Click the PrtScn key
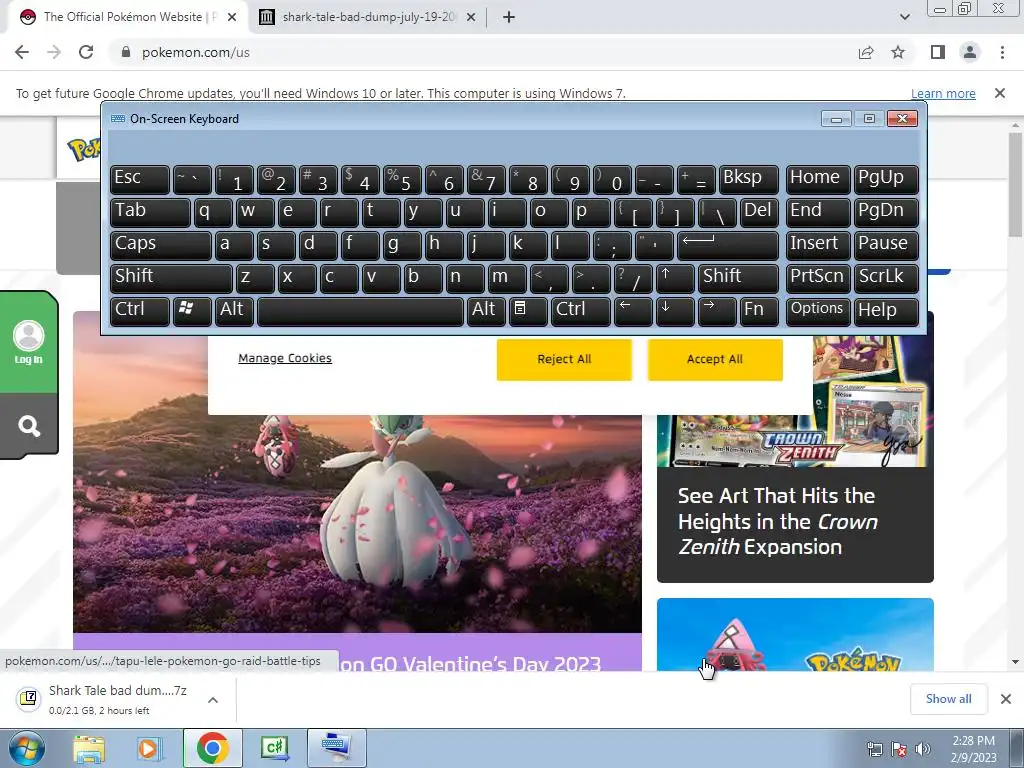The image size is (1024, 768). (x=818, y=278)
